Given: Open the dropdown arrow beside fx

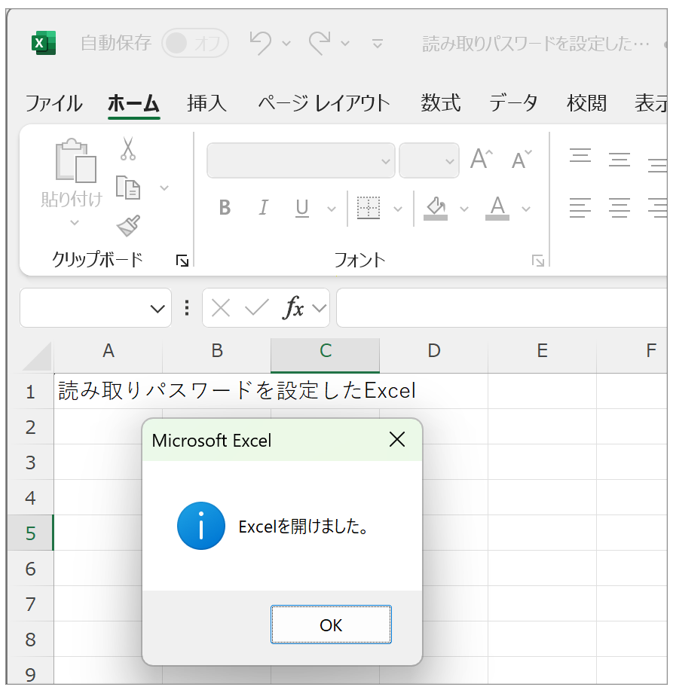Looking at the screenshot, I should point(319,308).
